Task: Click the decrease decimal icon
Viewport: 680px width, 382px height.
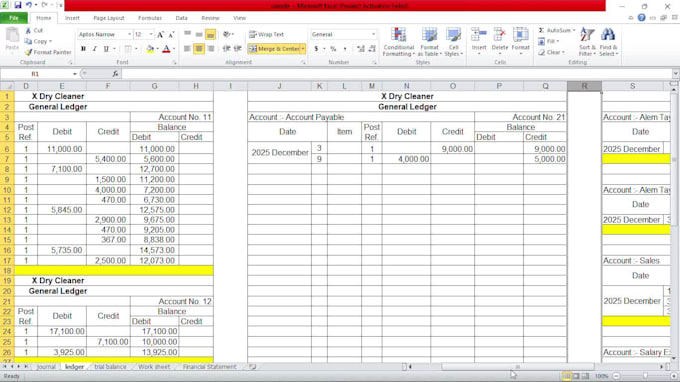Action: pyautogui.click(x=372, y=49)
